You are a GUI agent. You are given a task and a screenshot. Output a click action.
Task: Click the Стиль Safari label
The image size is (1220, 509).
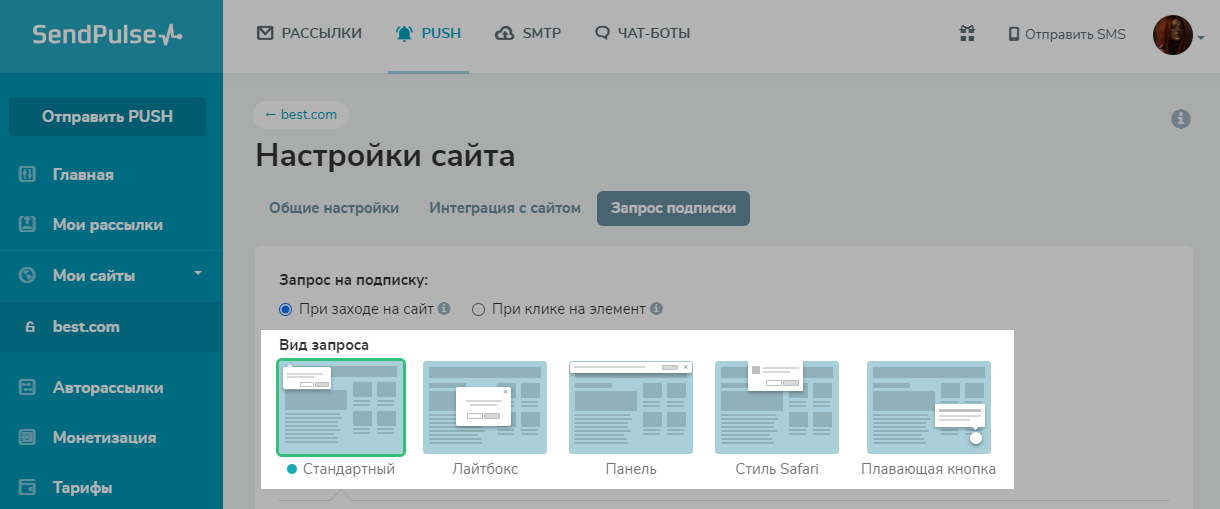(777, 469)
